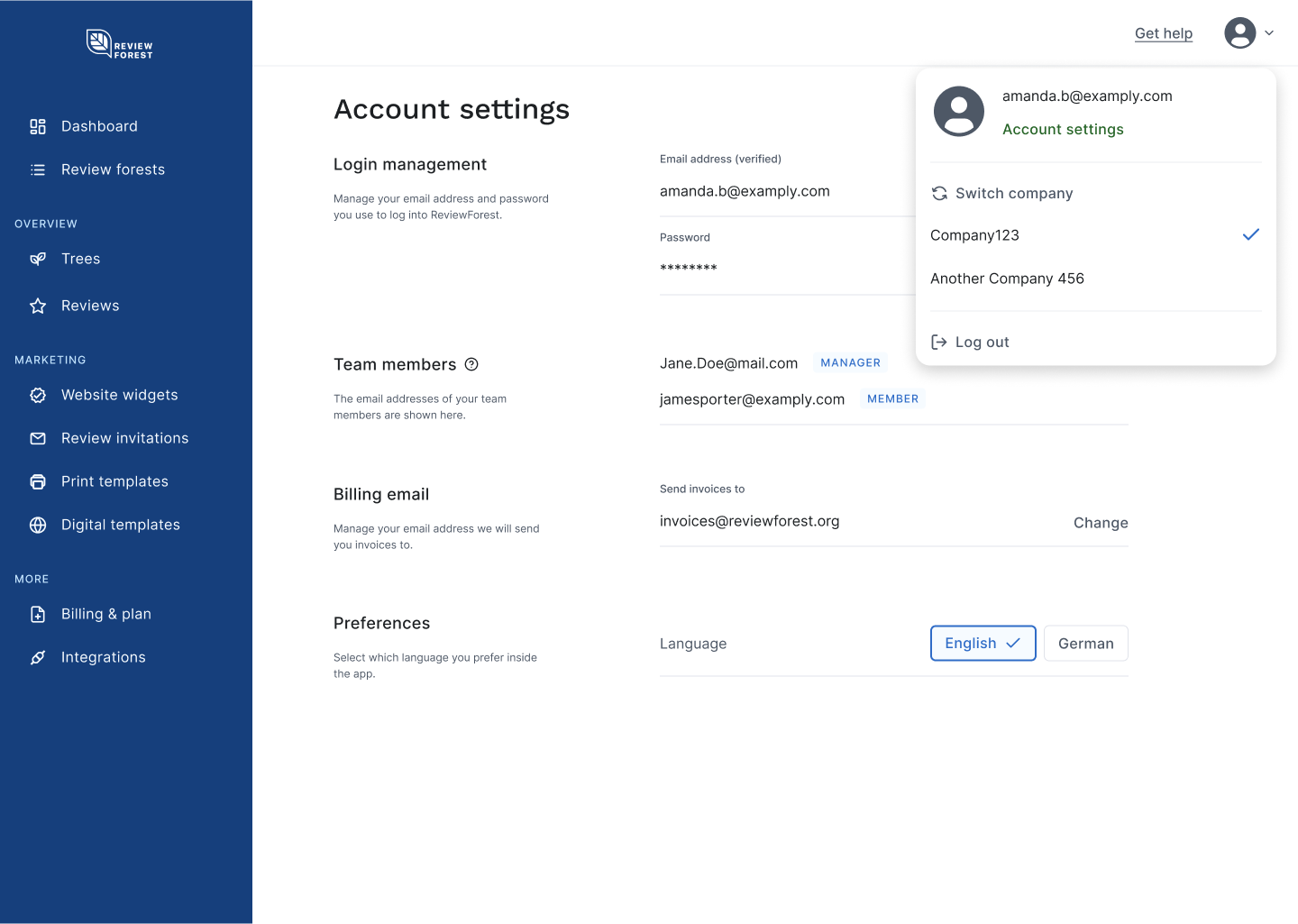The width and height of the screenshot is (1298, 924).
Task: Open Dashboard via its grid icon
Action: click(38, 127)
